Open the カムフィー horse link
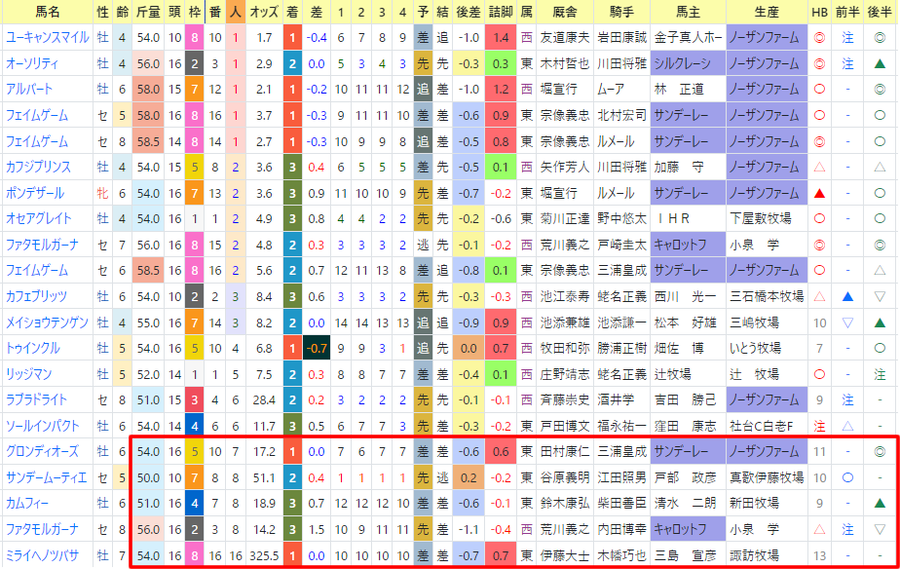 coord(27,504)
